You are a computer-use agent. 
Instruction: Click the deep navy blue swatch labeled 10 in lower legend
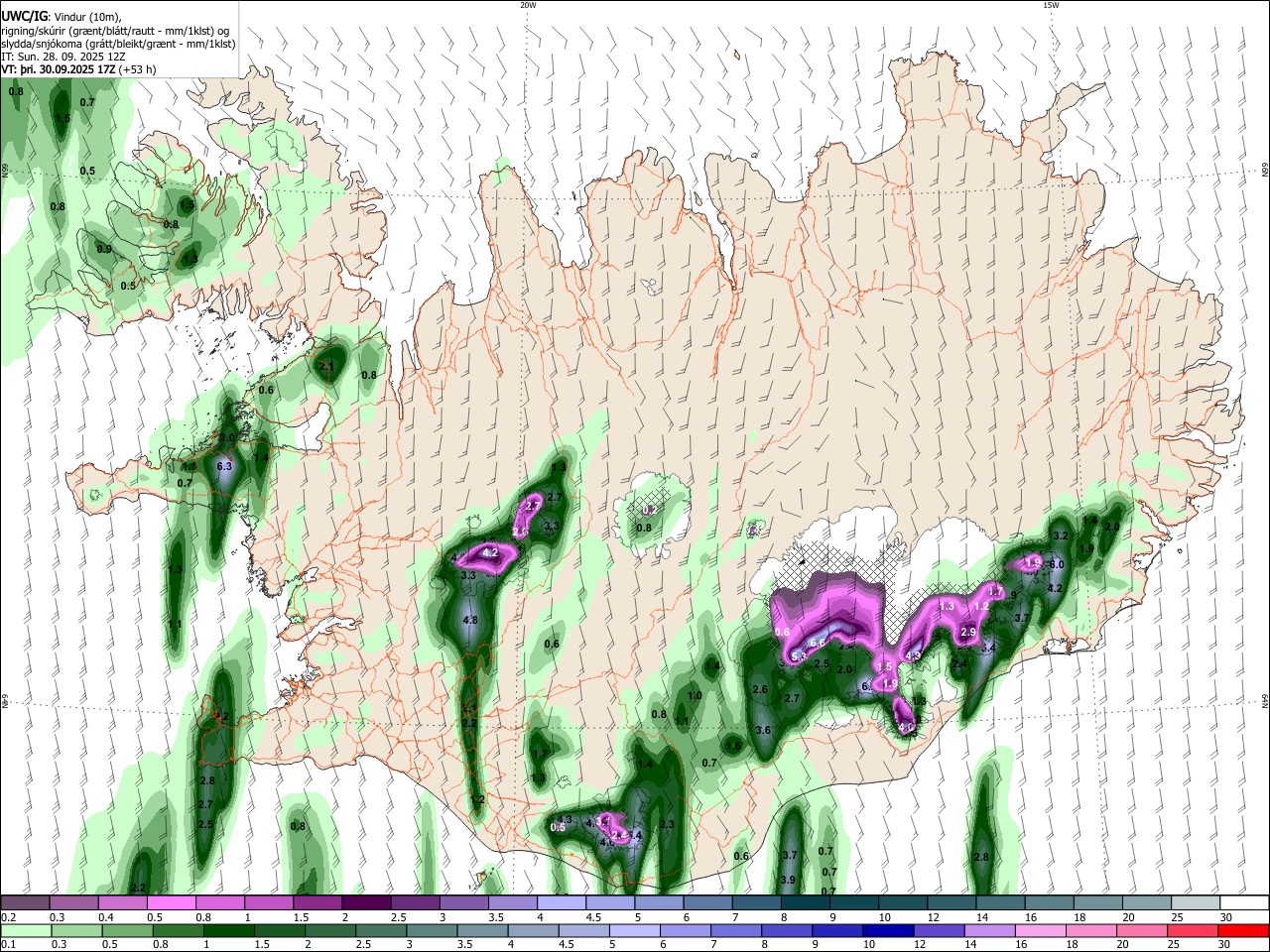tap(888, 930)
